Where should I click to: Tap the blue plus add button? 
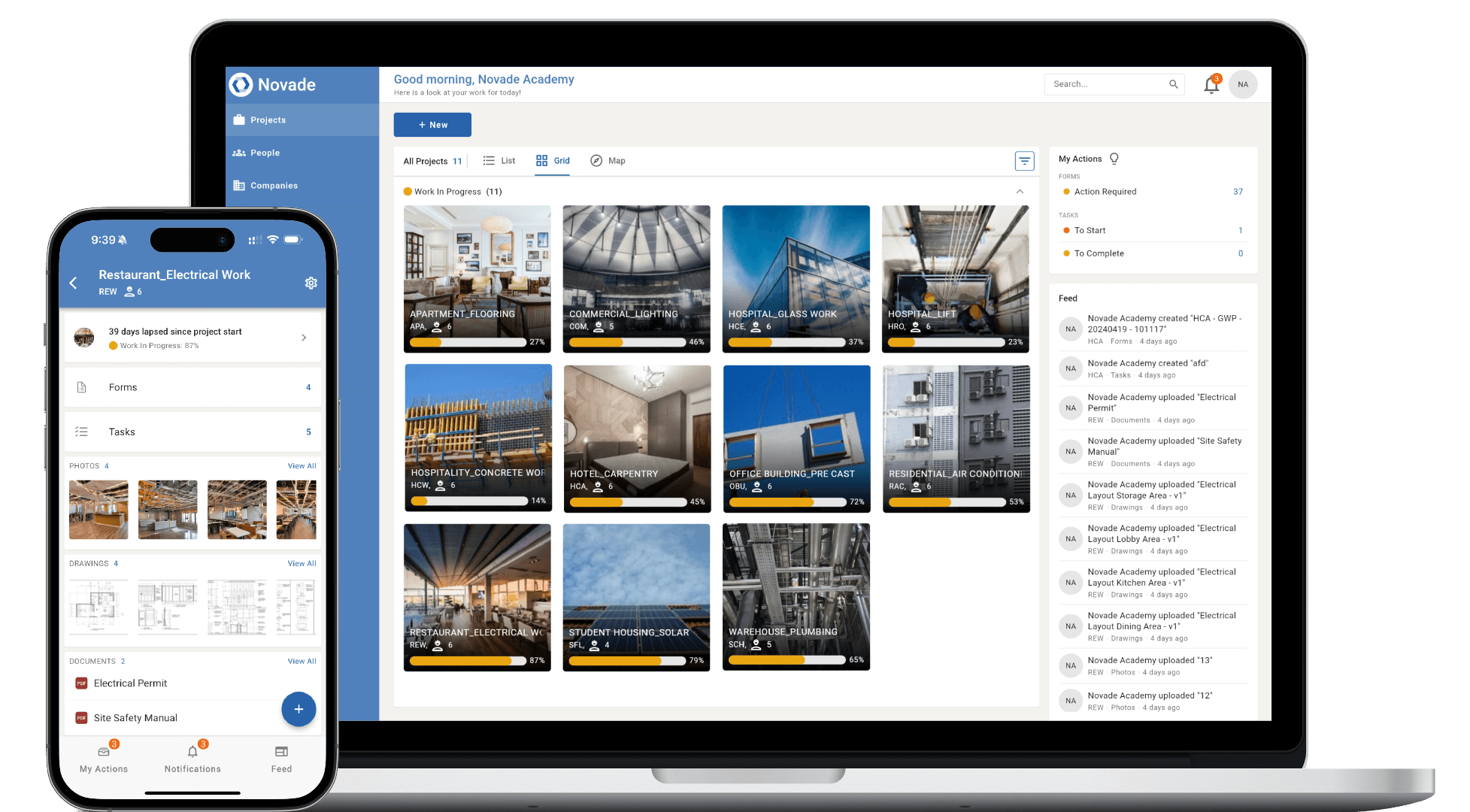coord(299,709)
